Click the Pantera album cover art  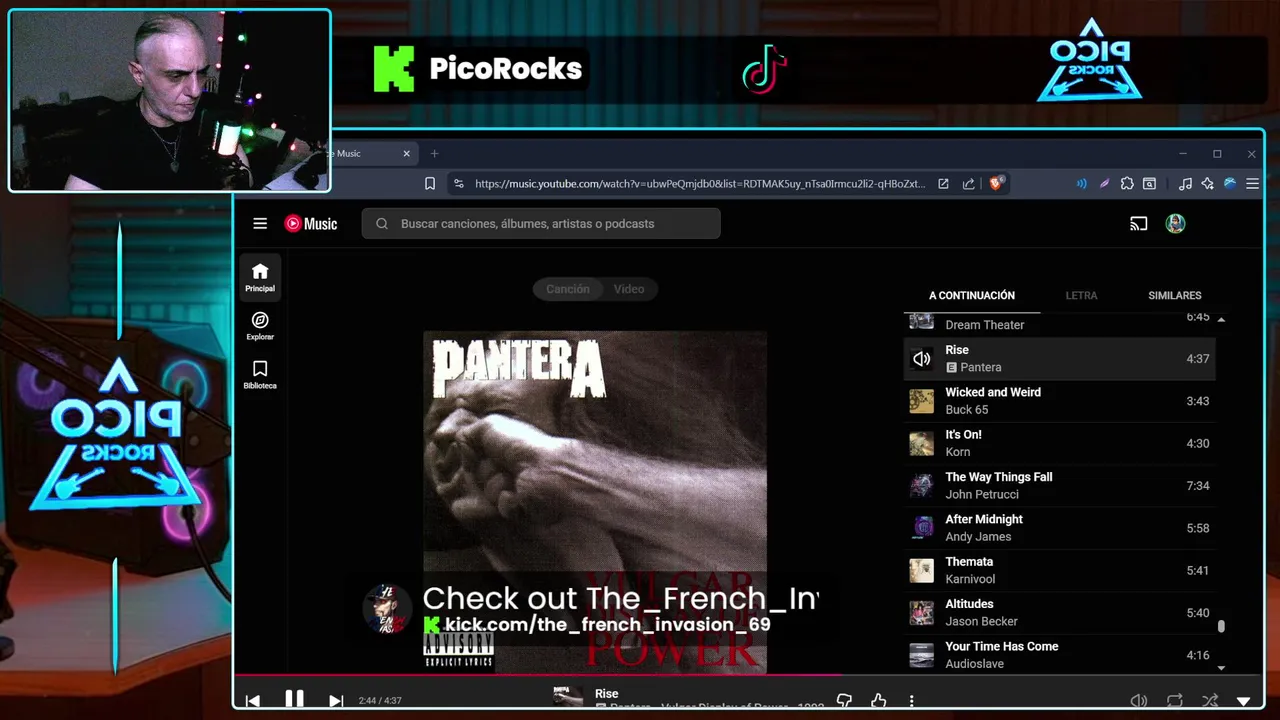[x=595, y=500]
